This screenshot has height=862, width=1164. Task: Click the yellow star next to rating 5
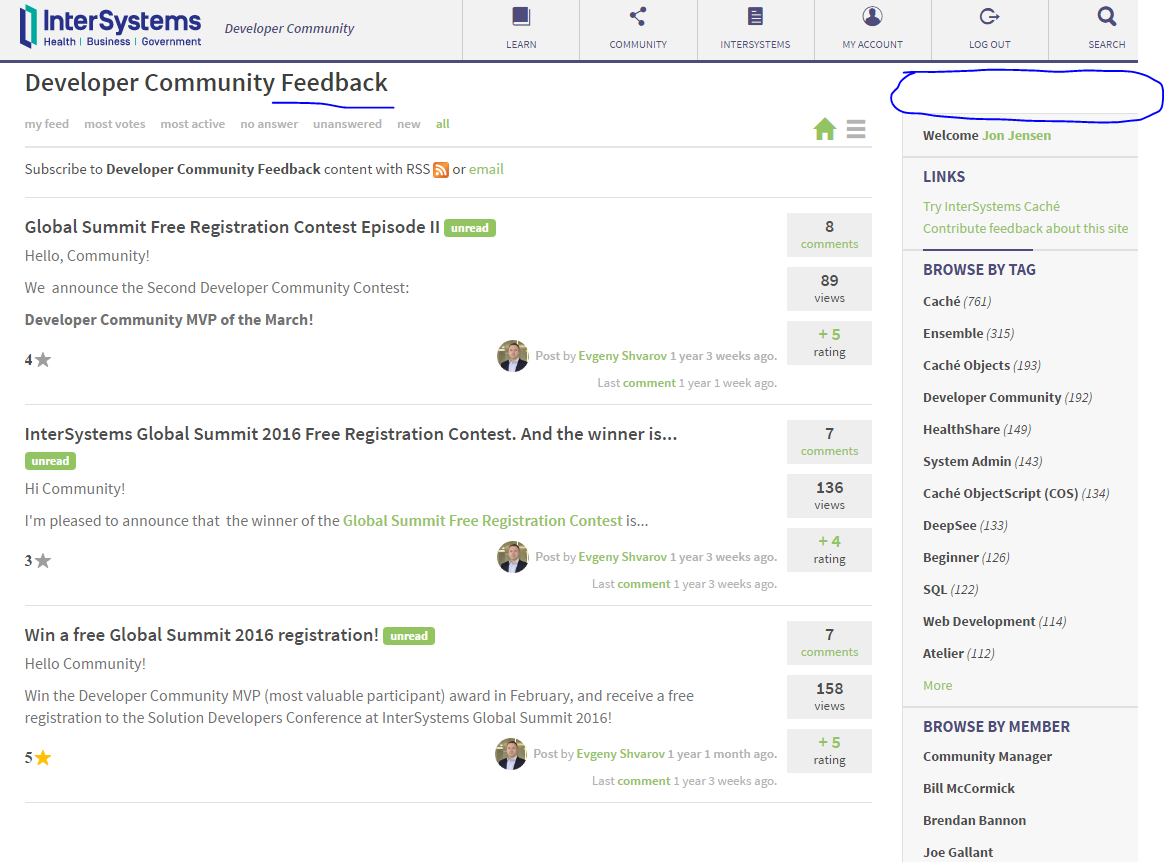44,757
